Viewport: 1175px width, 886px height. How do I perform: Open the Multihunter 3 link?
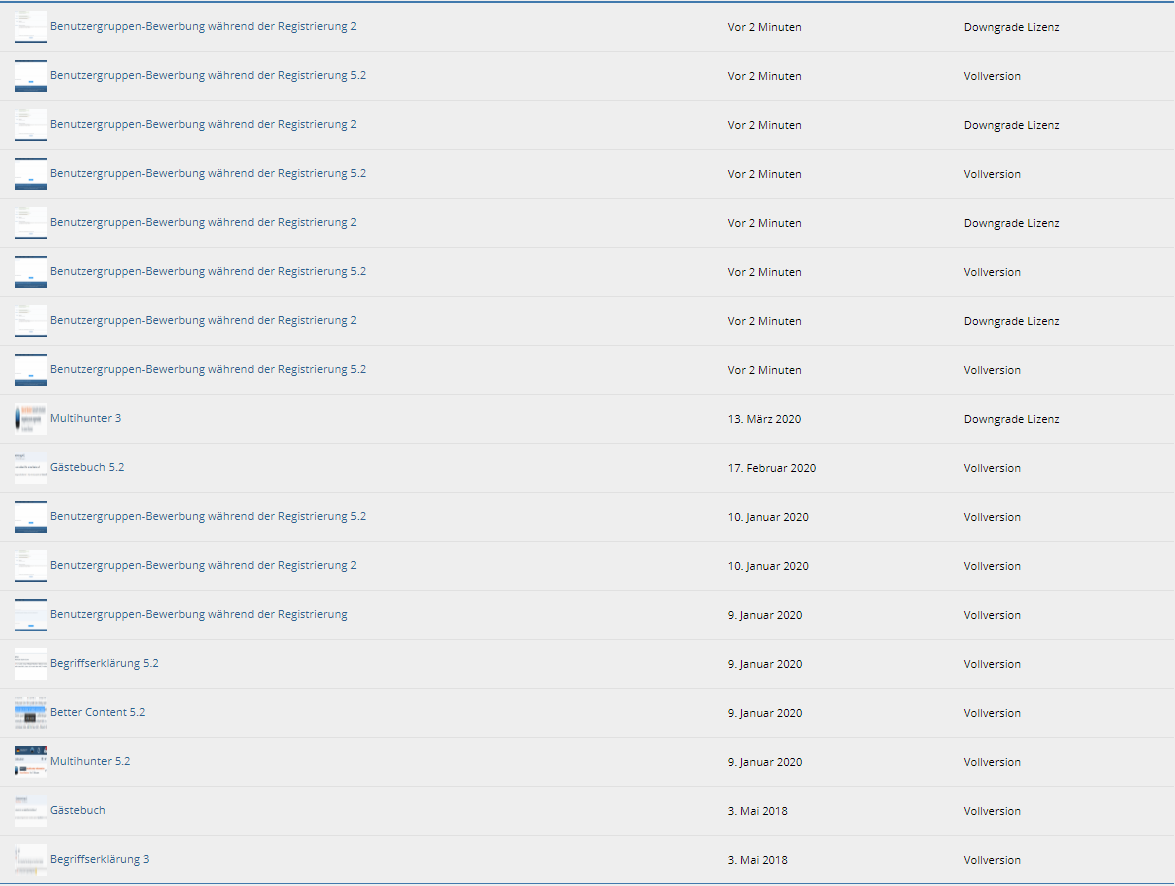[x=85, y=418]
